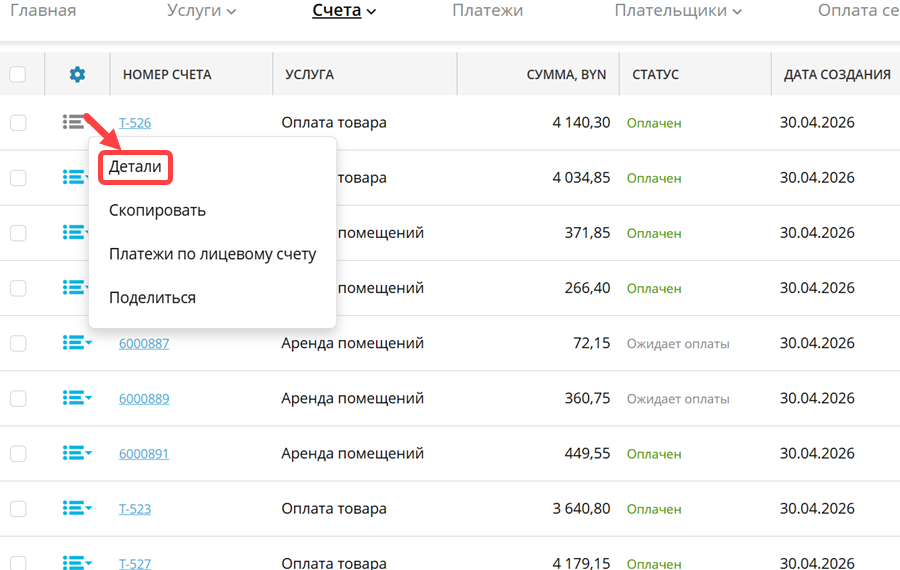This screenshot has height=570, width=900.
Task: Open actions list icon for invoice 6000891
Action: tap(77, 453)
